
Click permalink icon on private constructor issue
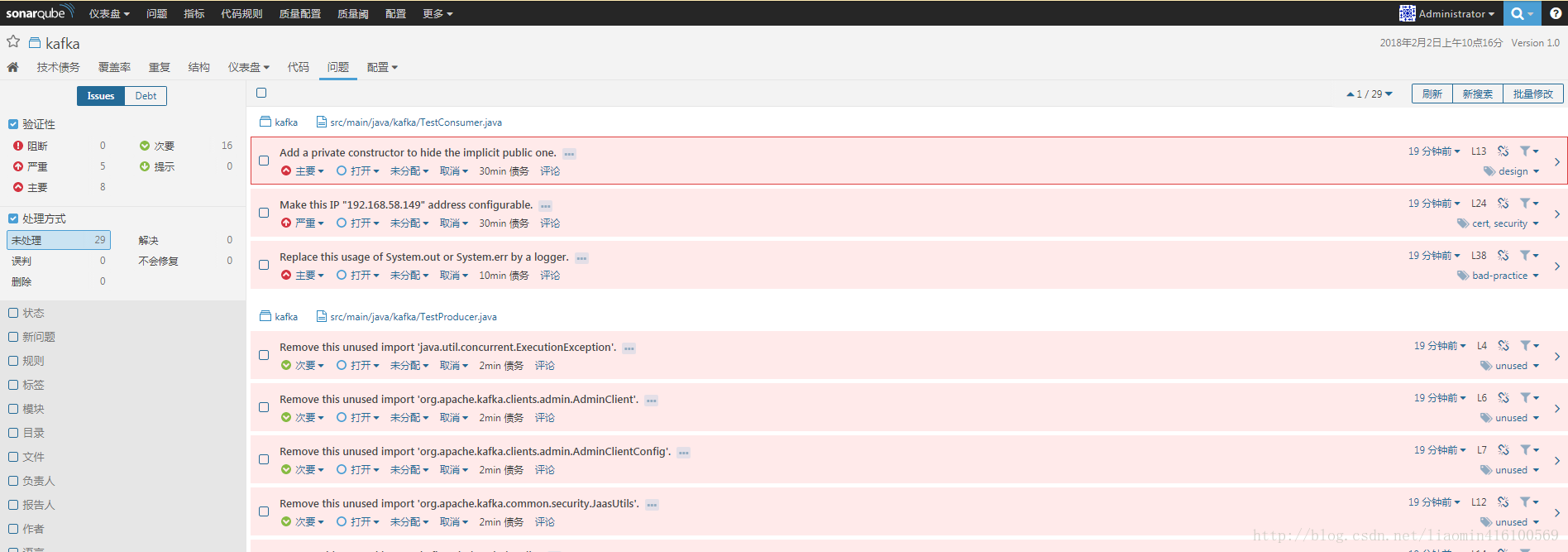(x=1503, y=151)
